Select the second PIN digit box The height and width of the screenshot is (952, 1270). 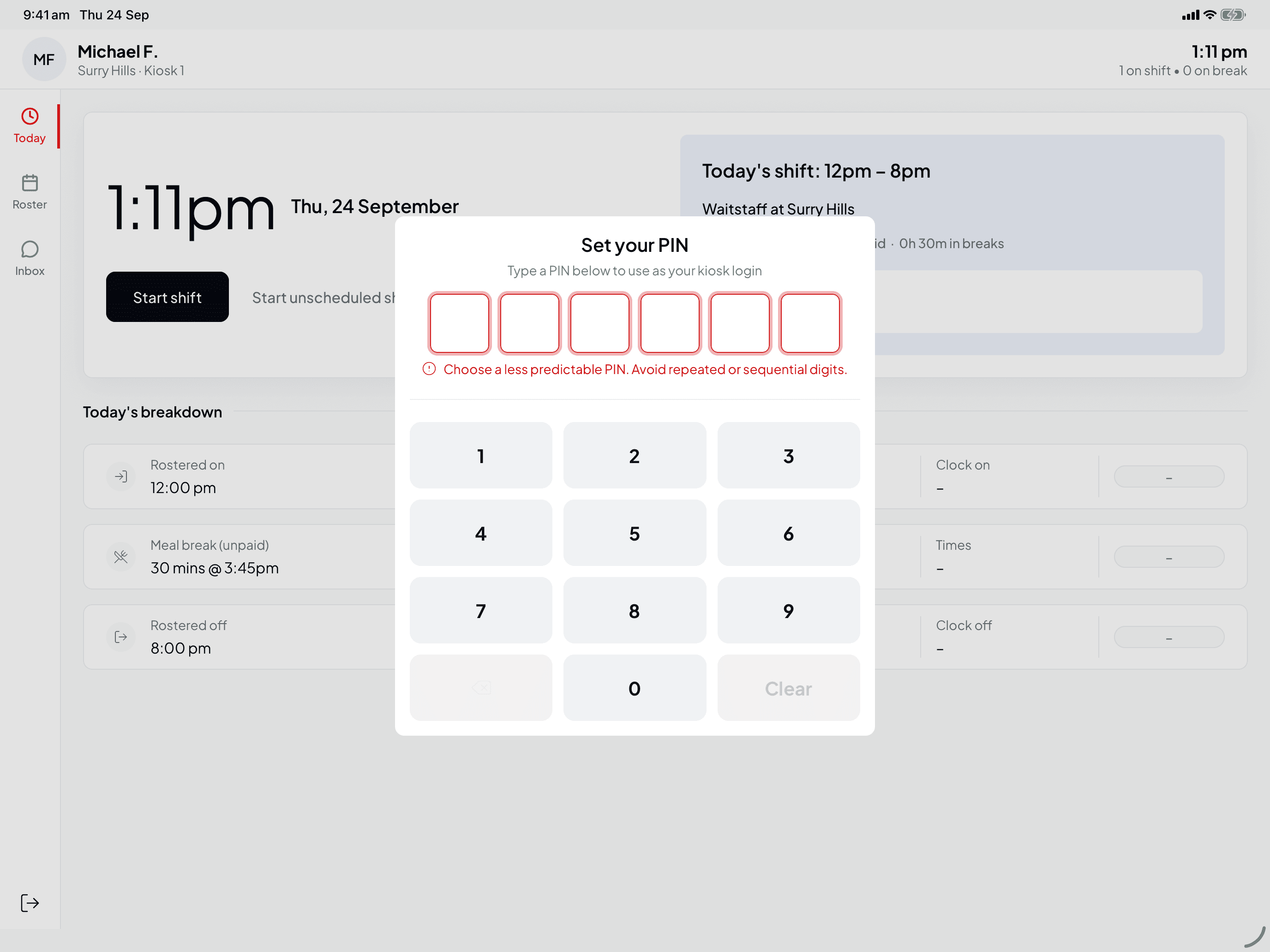point(529,323)
